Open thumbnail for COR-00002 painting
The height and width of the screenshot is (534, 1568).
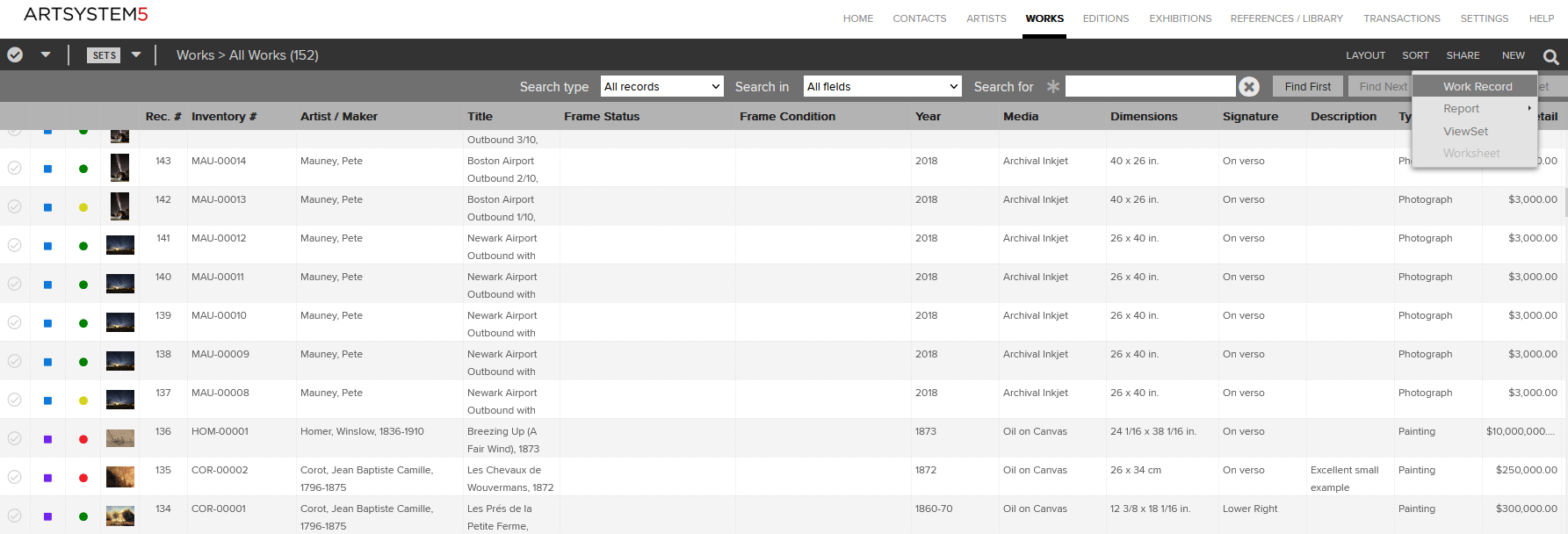[120, 477]
